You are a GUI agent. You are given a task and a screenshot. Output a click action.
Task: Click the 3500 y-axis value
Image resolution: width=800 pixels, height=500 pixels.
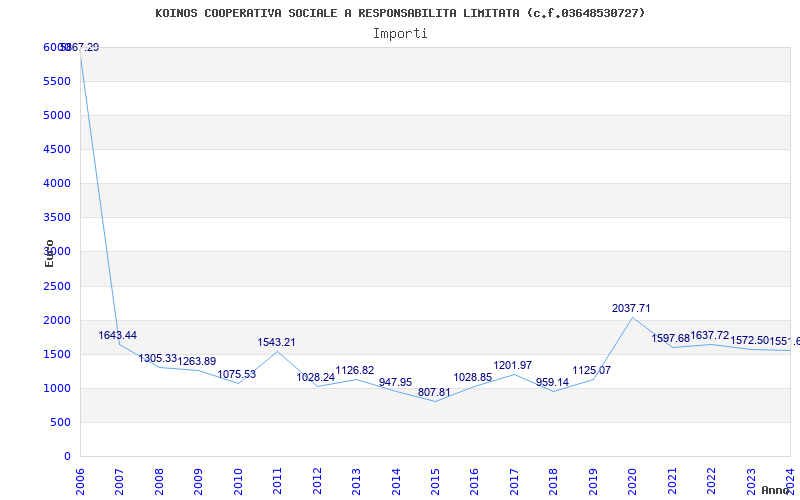57,217
